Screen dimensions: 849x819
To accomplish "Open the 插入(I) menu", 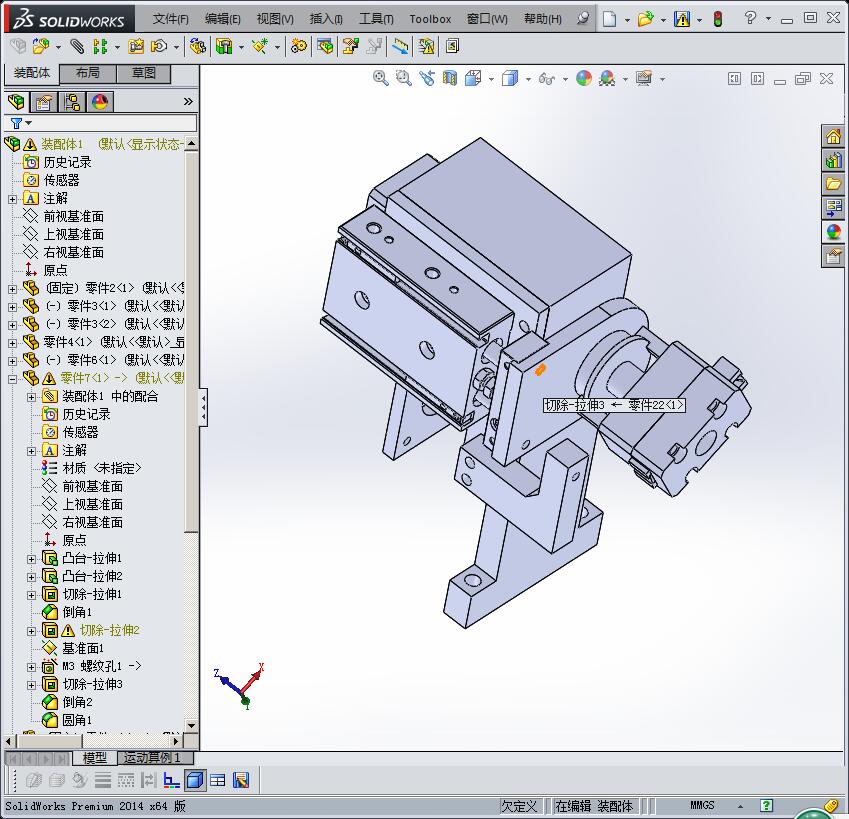I will [326, 19].
